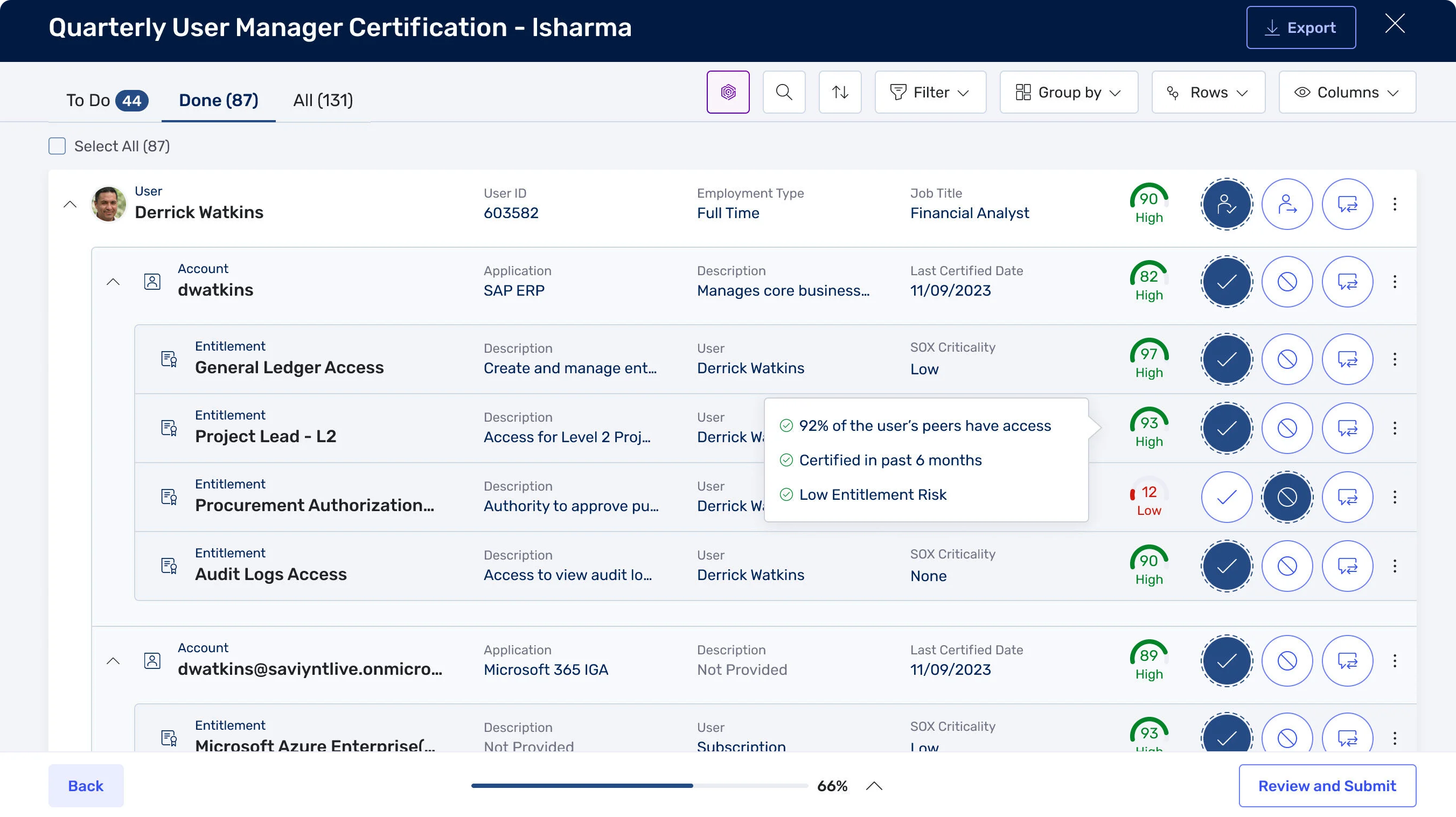Viewport: 1456px width, 817px height.
Task: Click the reassign/transfer icon for dwatkins account
Action: point(1349,282)
